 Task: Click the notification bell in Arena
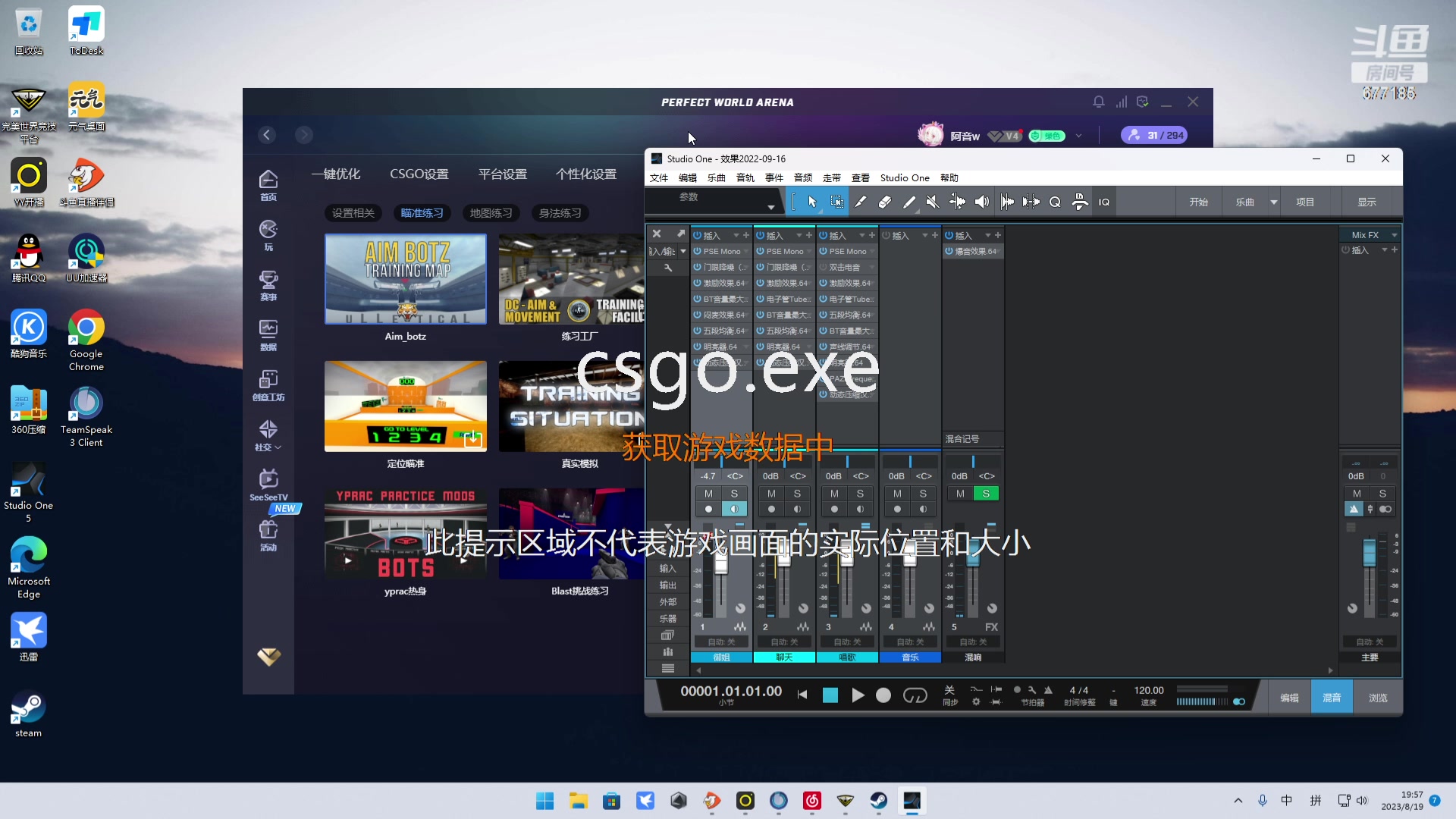click(x=1098, y=102)
